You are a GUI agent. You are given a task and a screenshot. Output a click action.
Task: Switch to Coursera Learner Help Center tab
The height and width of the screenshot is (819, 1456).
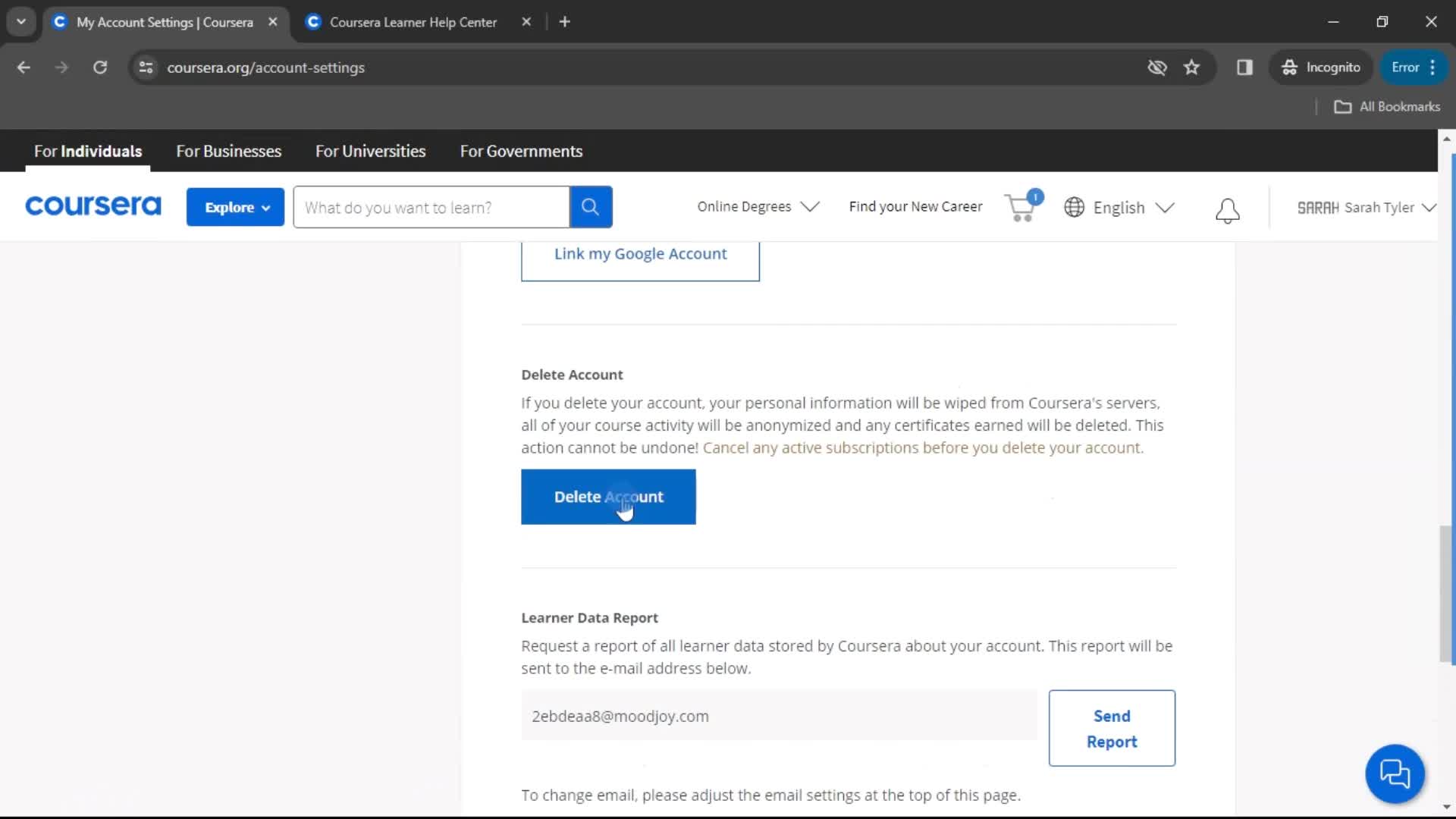point(413,22)
